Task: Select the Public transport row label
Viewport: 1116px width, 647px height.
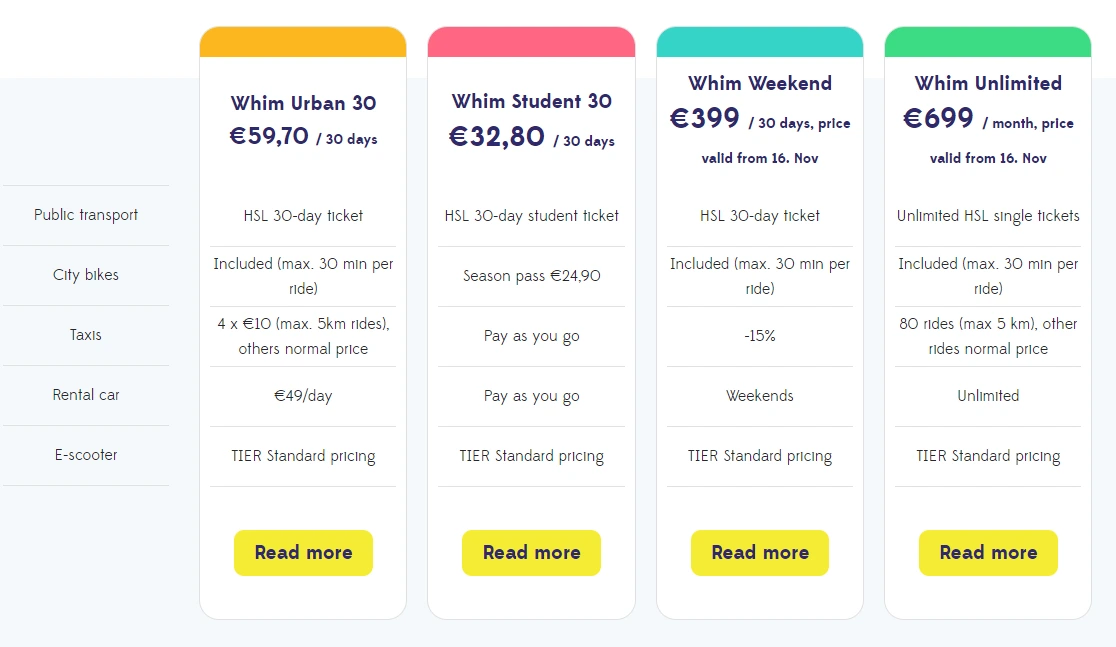Action: (x=86, y=215)
